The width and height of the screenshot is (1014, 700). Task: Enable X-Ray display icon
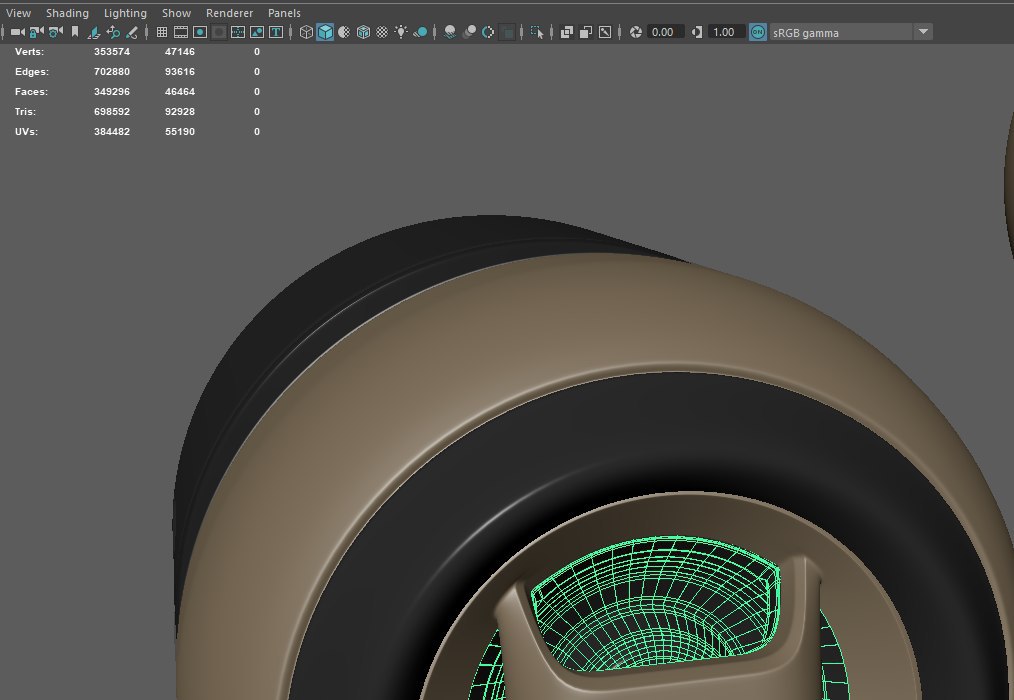coord(566,32)
